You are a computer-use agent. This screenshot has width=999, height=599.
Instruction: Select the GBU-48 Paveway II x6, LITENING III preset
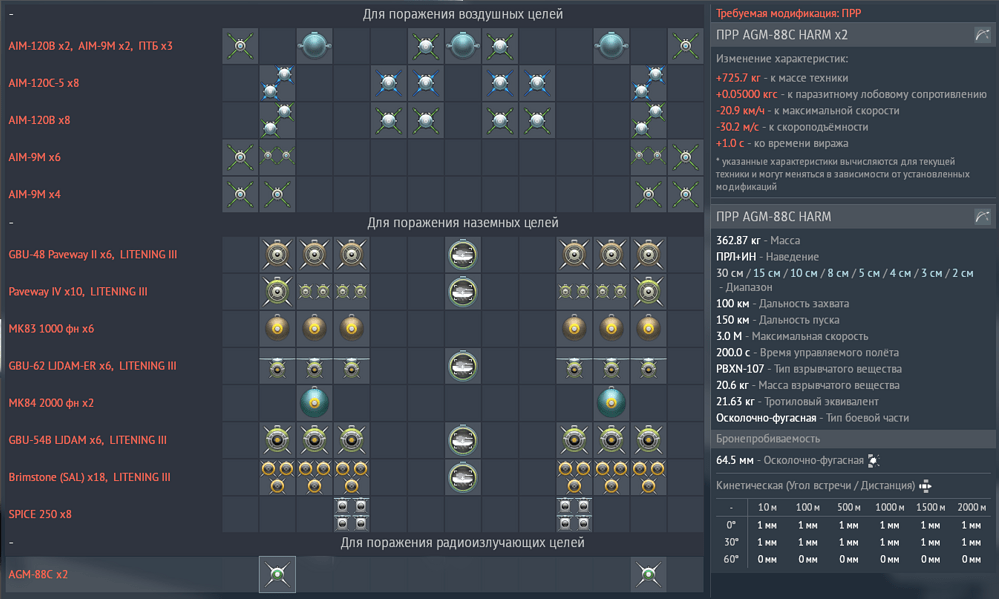tap(92, 254)
